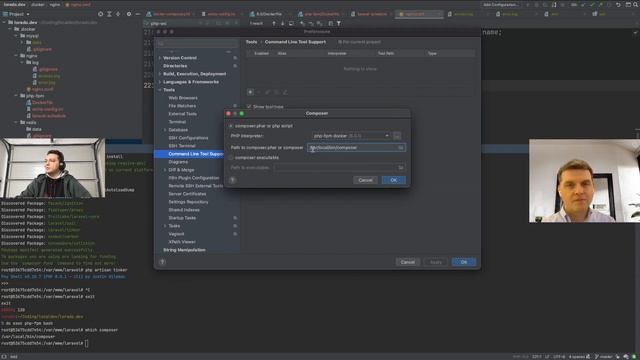Browse for the composer.phar path folder icon
This screenshot has height=360, width=640.
[401, 147]
